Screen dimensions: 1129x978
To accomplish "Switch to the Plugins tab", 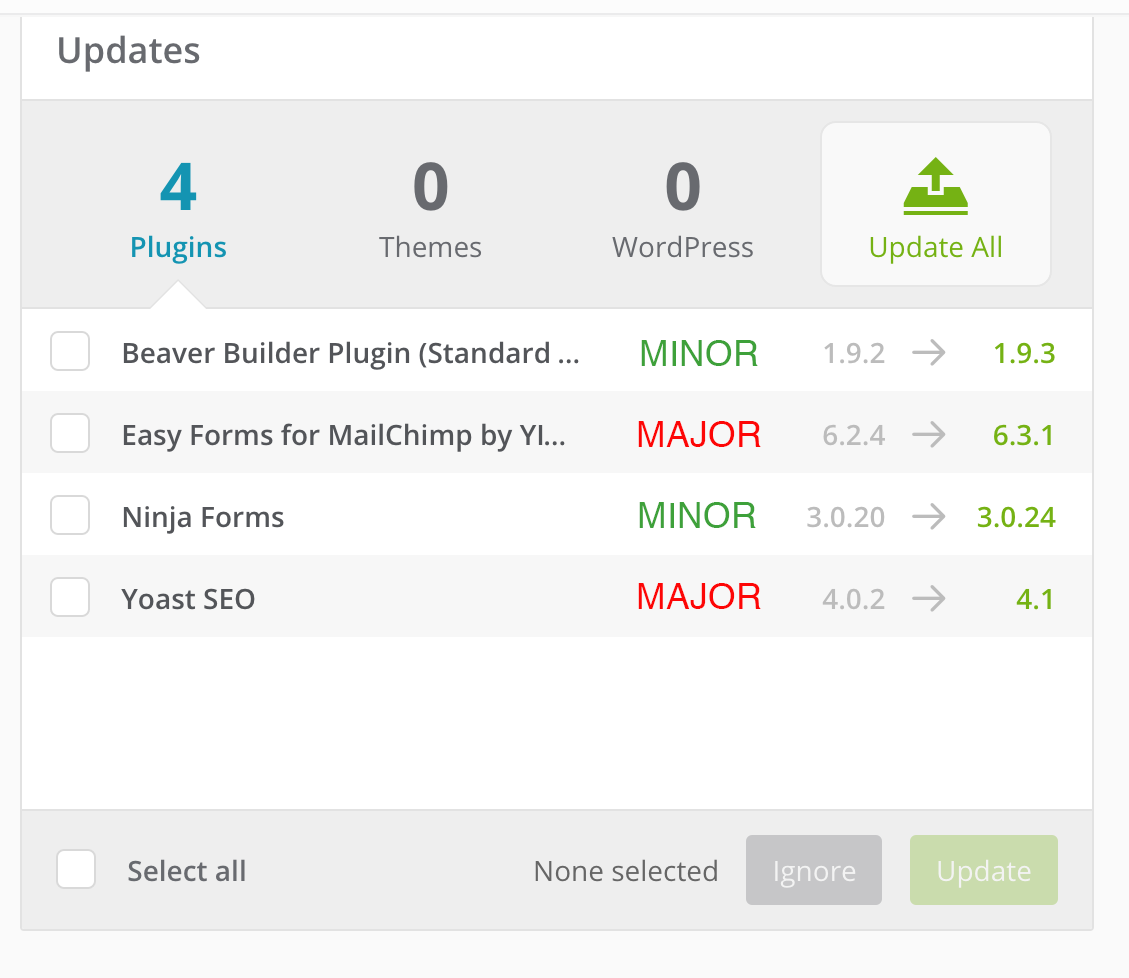I will point(178,210).
